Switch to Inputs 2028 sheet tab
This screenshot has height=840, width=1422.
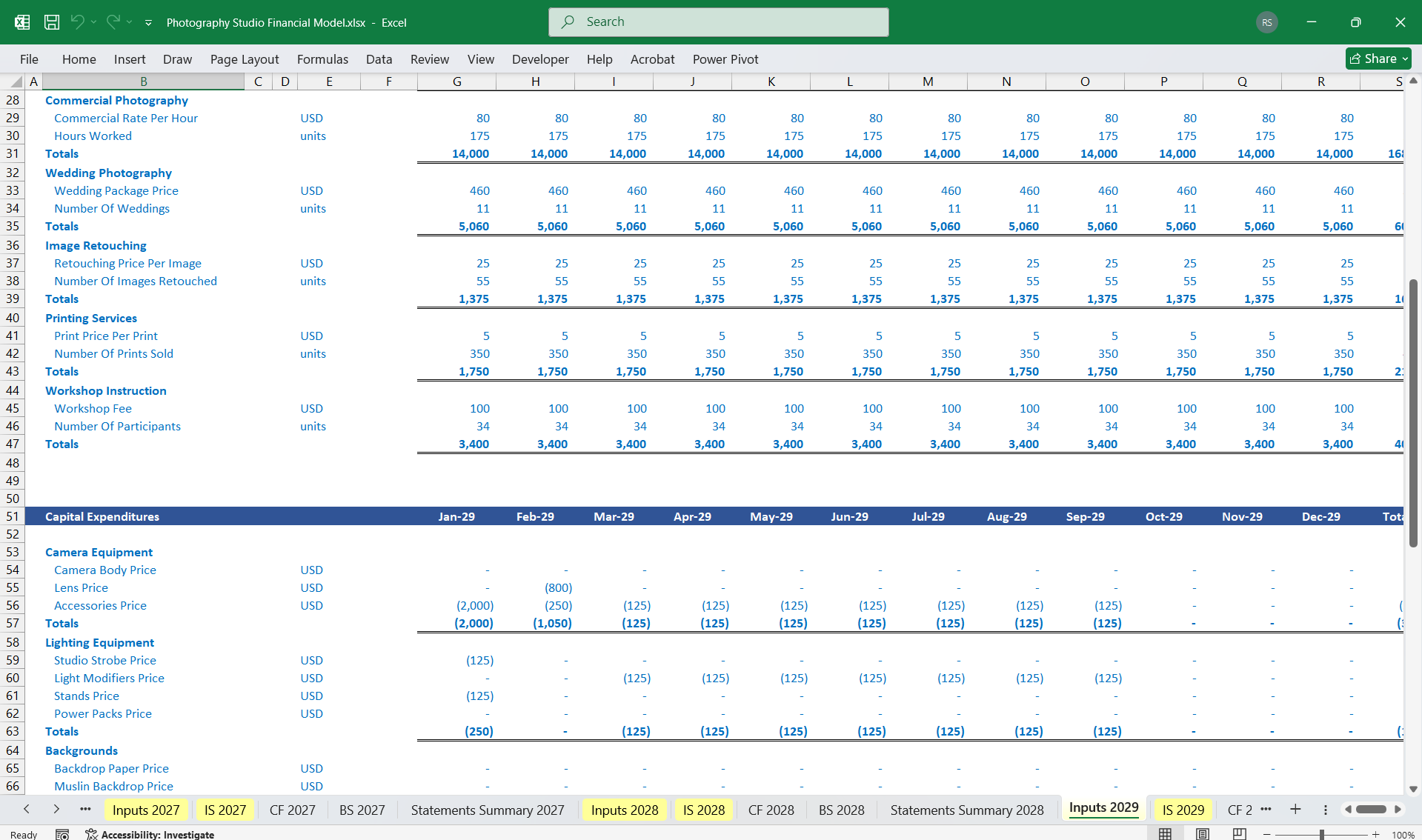click(x=625, y=810)
